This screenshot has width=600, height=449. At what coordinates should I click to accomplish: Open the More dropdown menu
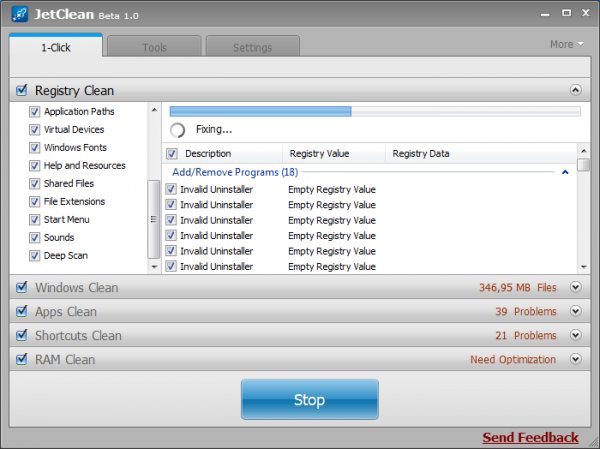pos(567,44)
